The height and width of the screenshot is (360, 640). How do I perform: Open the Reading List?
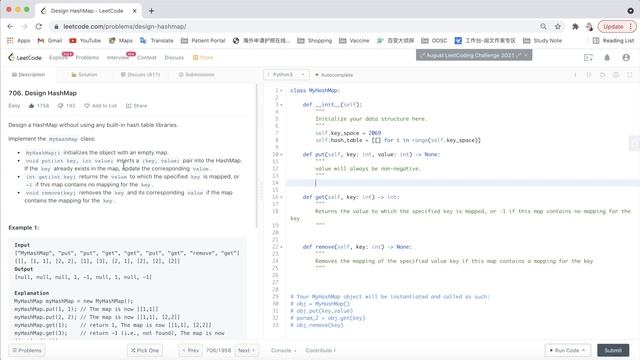pyautogui.click(x=613, y=40)
